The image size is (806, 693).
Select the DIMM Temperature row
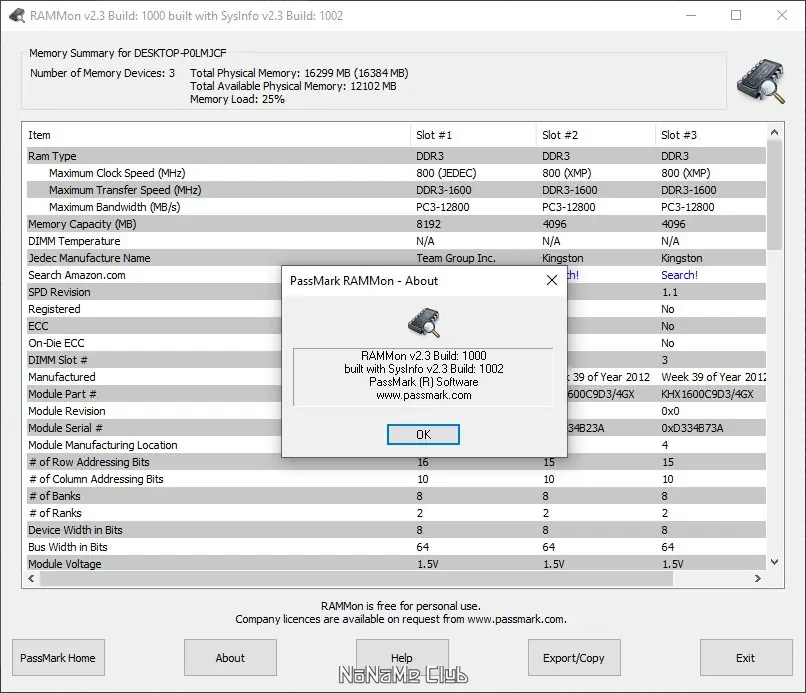(396, 241)
